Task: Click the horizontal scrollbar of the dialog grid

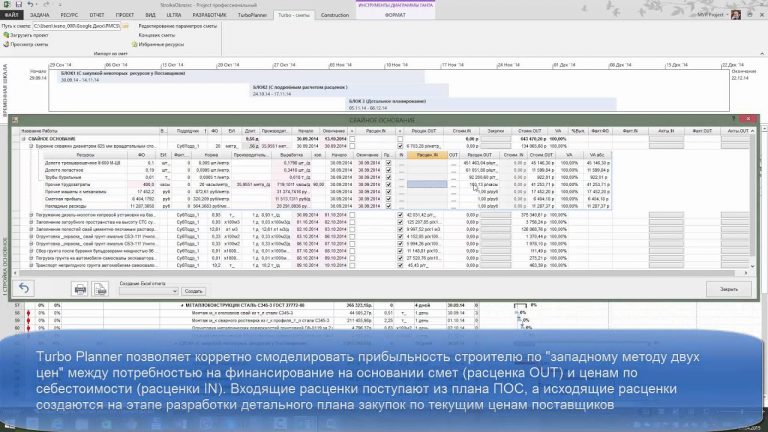Action: click(377, 273)
